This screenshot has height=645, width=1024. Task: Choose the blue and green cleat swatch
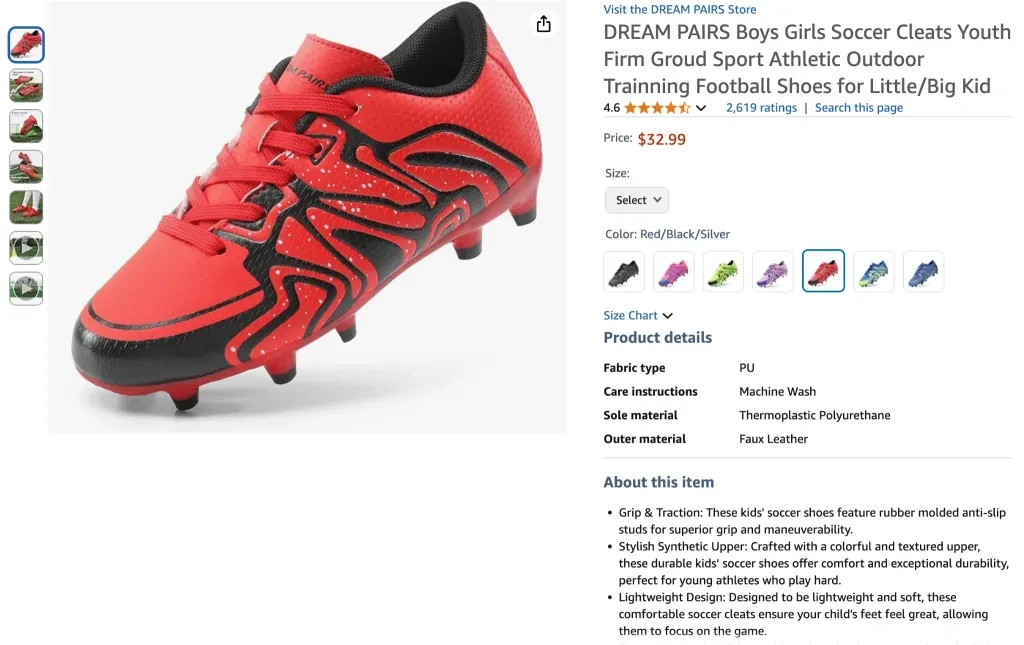click(873, 271)
